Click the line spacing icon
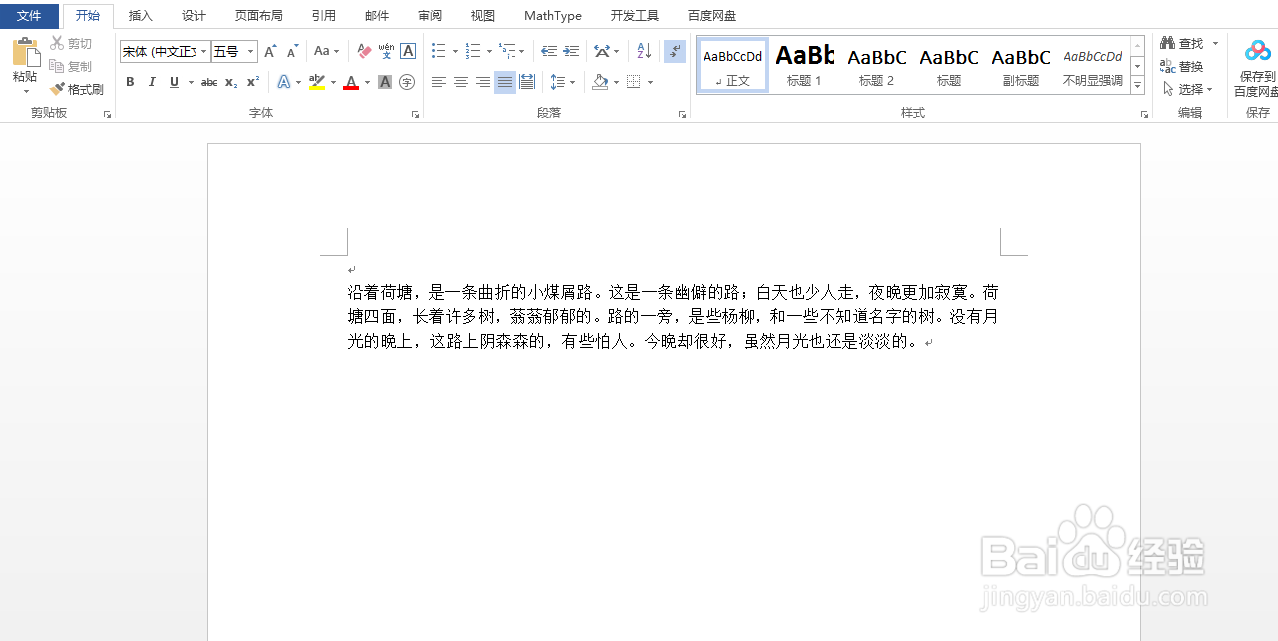 click(558, 82)
